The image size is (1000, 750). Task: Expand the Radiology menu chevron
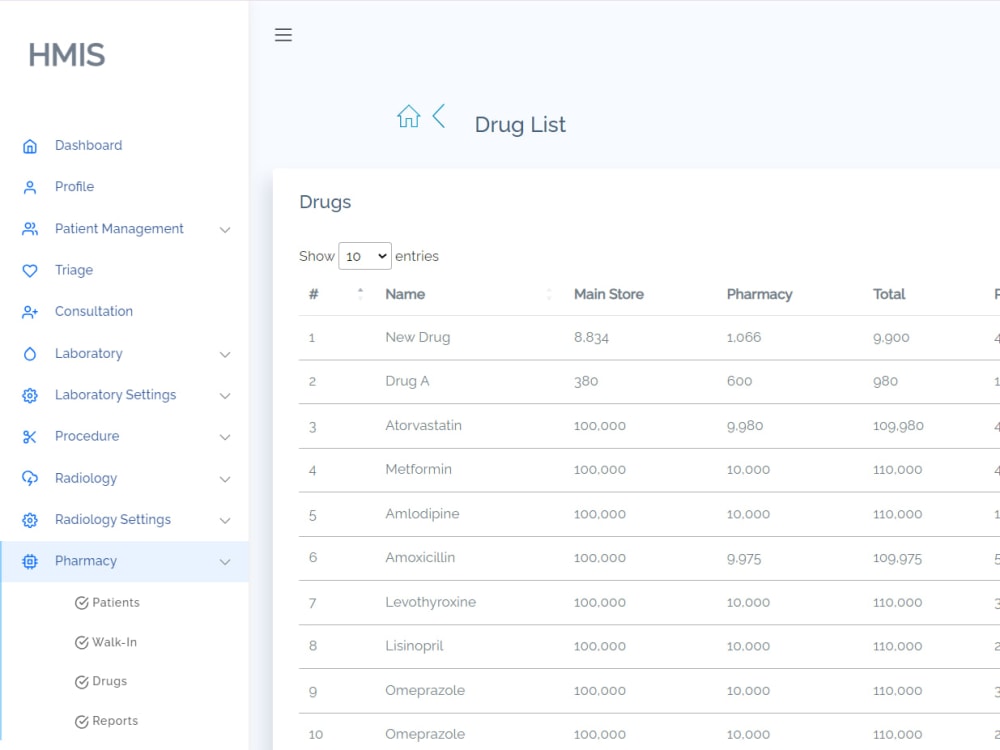point(225,480)
